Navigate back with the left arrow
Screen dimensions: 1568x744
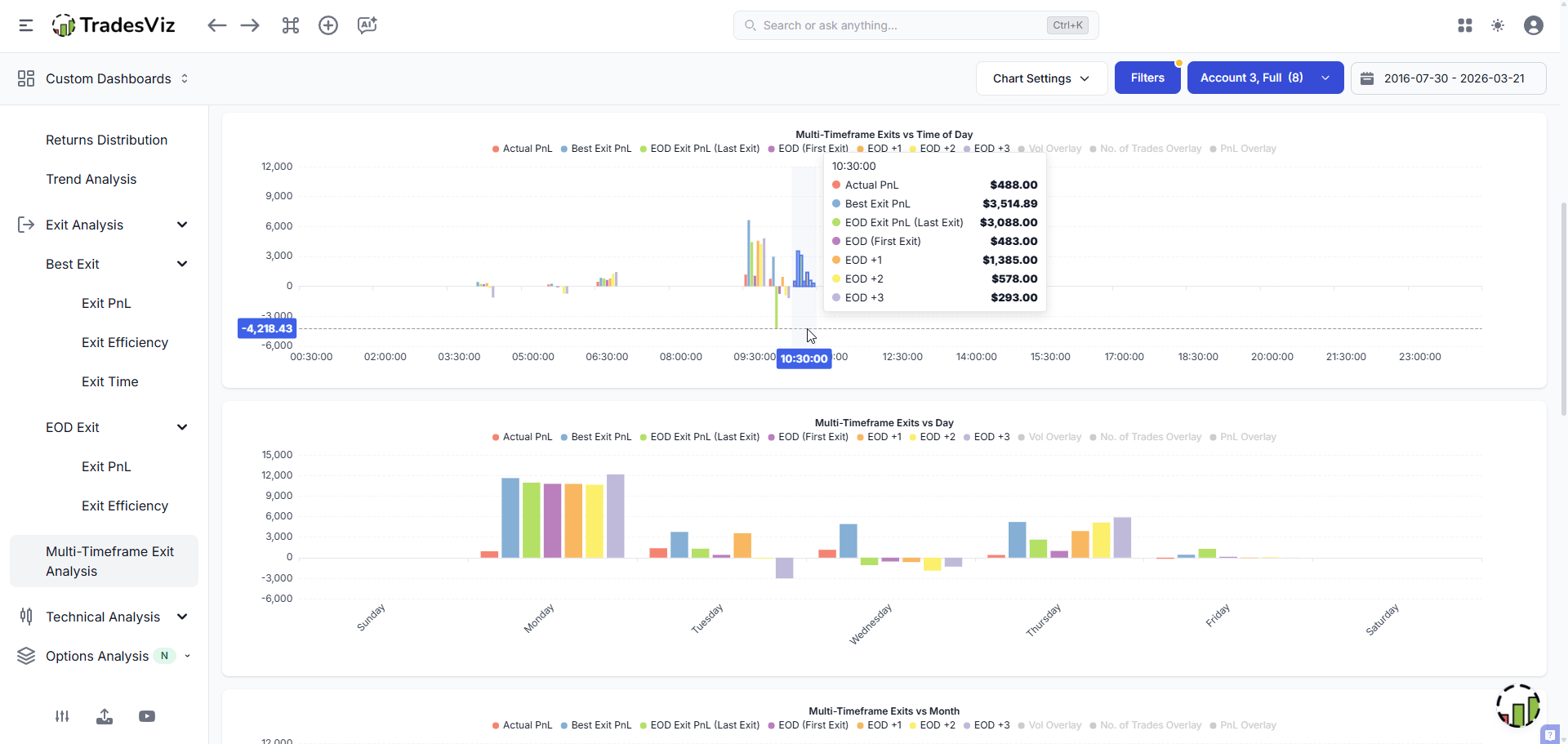(216, 25)
